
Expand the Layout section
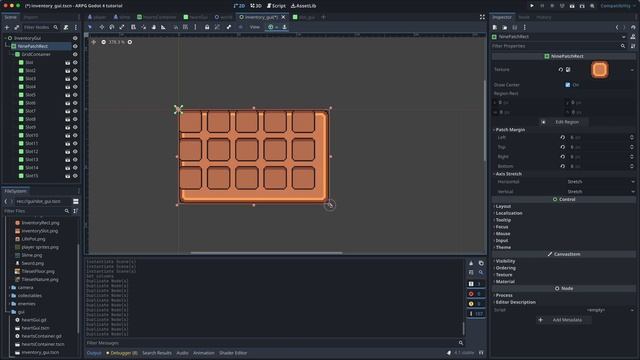(503, 207)
